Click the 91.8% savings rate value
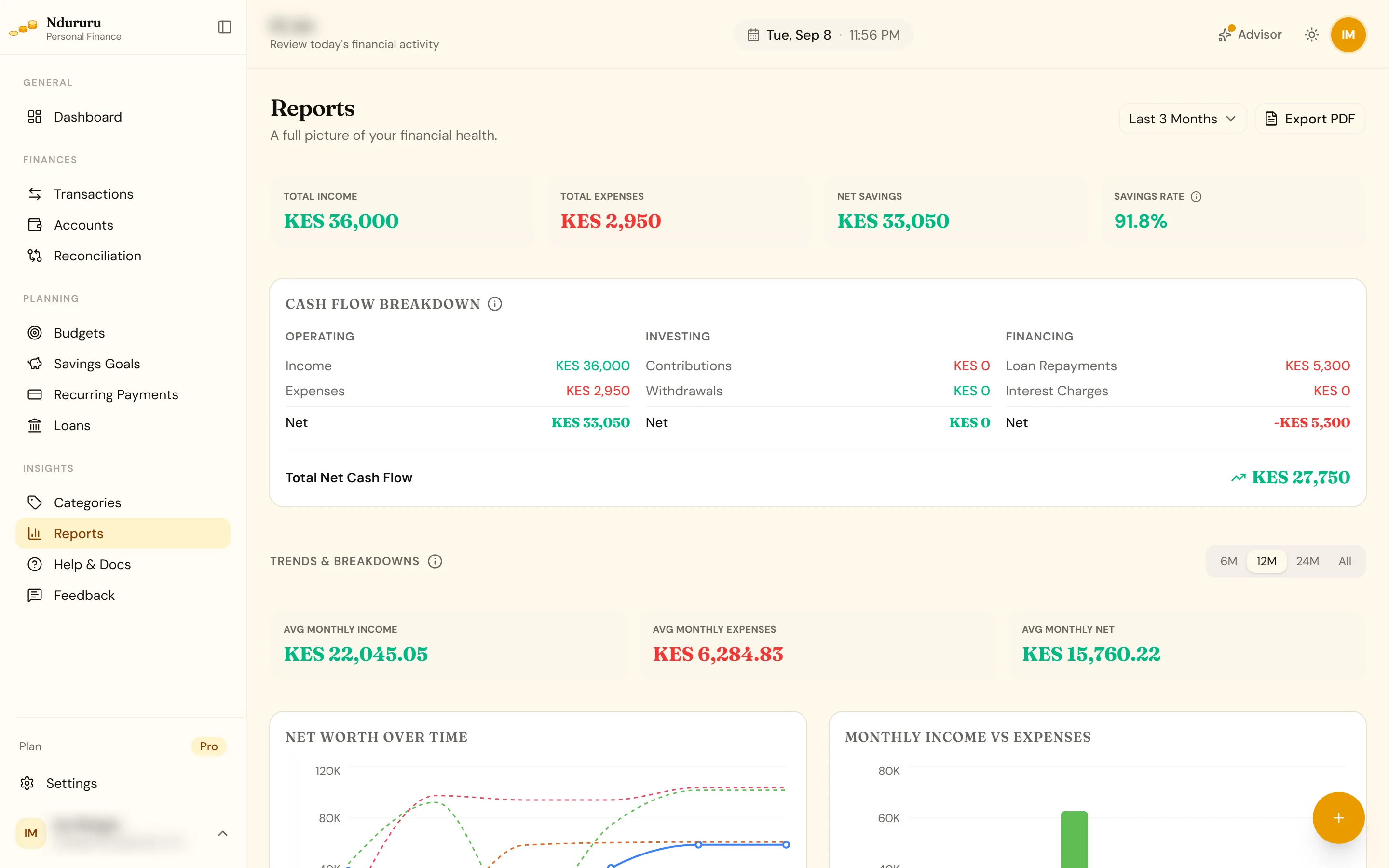 point(1140,221)
